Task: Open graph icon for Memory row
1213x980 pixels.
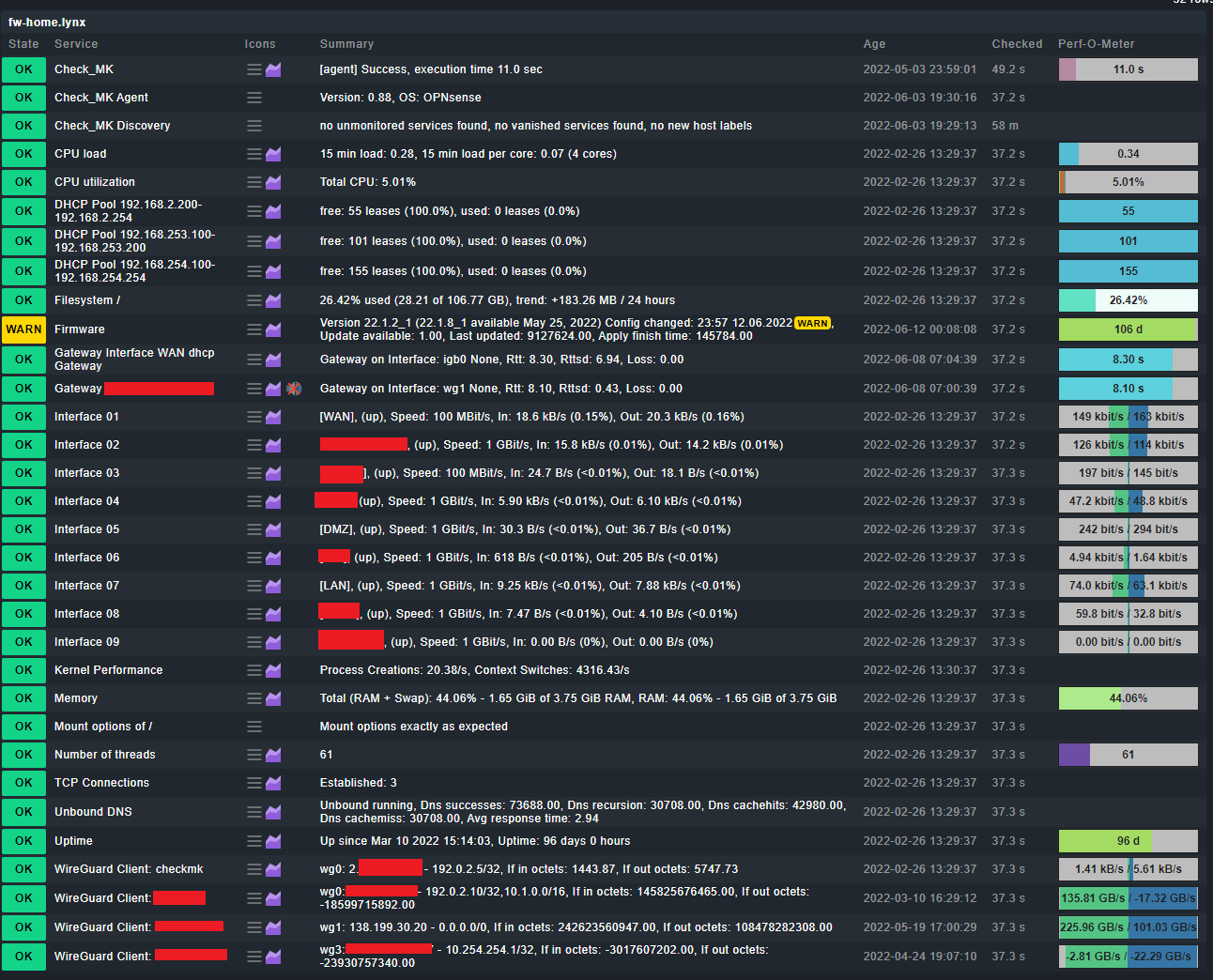Action: coord(273,698)
